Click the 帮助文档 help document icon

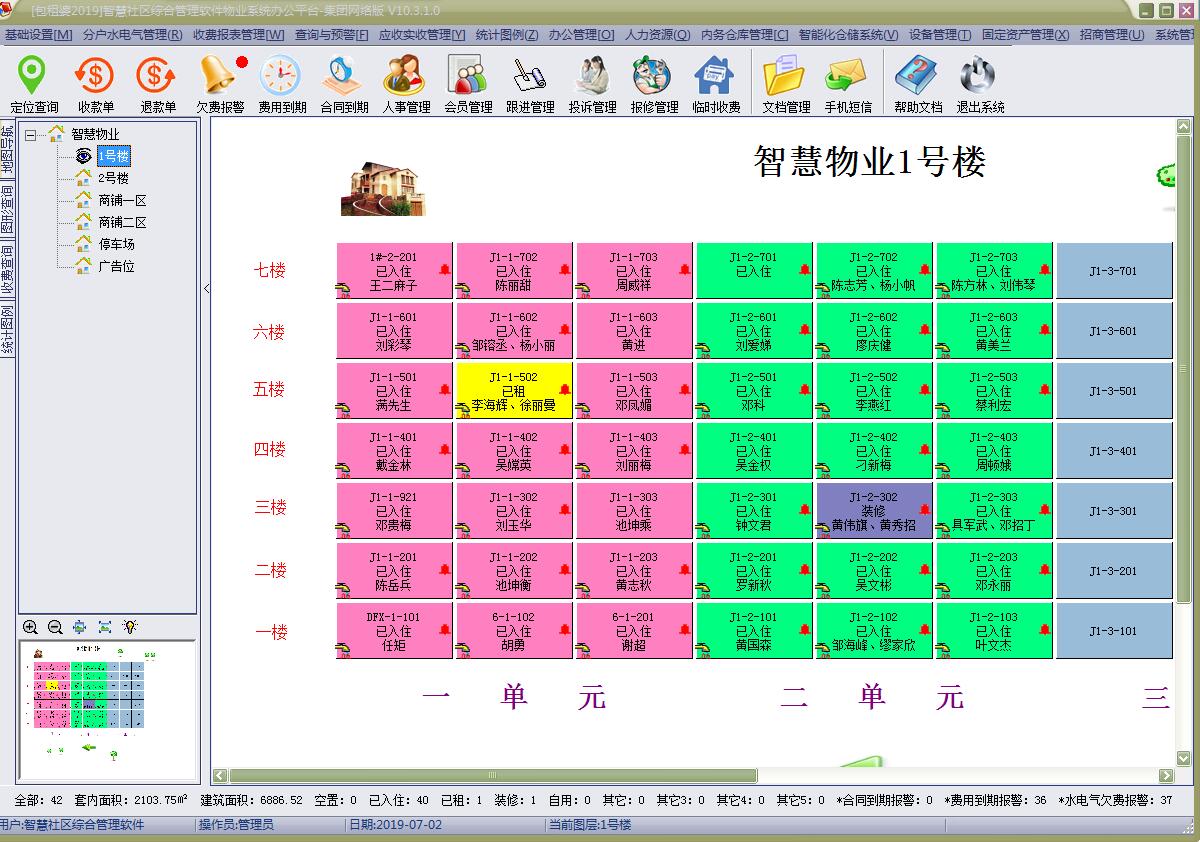(917, 83)
